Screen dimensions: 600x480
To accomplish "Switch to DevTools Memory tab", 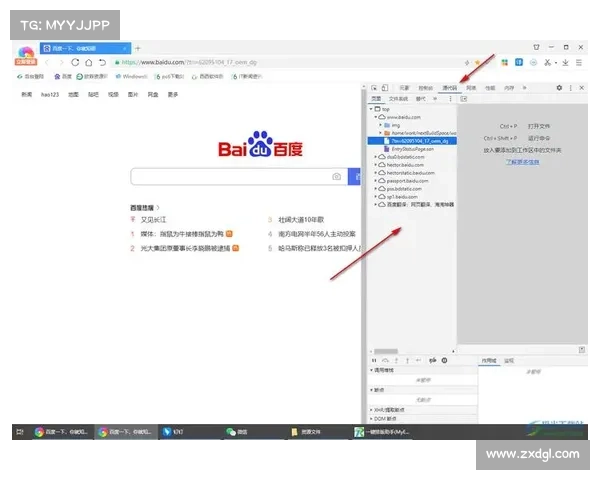I will [509, 88].
